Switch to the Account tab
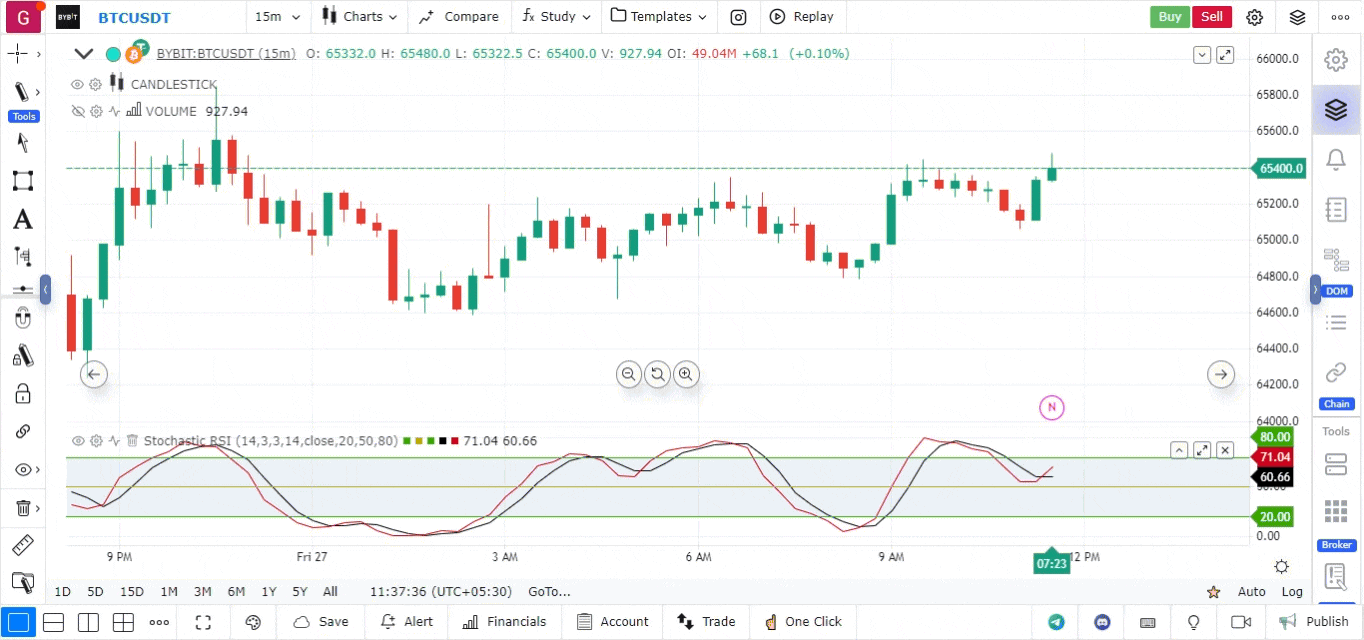The image size is (1364, 640). click(613, 622)
